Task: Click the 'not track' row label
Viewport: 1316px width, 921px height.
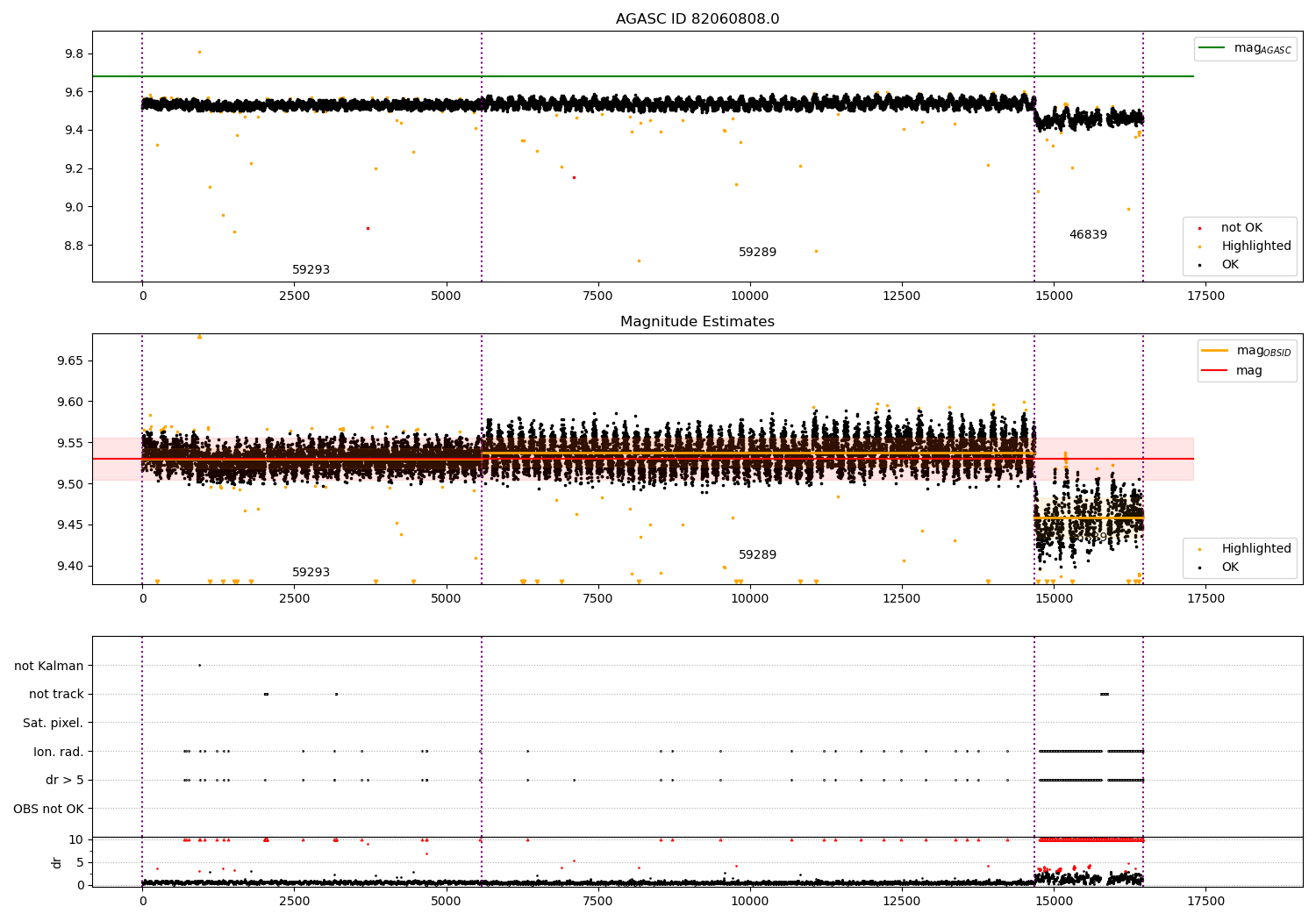Action: [56, 695]
